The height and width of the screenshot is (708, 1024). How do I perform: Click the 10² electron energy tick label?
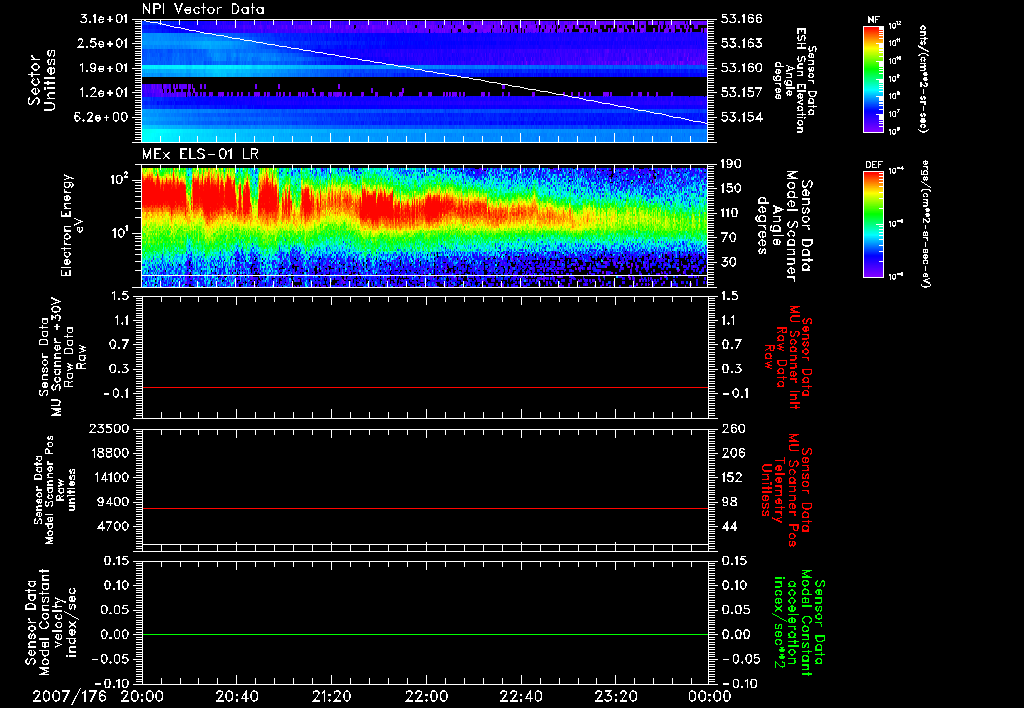(120, 178)
